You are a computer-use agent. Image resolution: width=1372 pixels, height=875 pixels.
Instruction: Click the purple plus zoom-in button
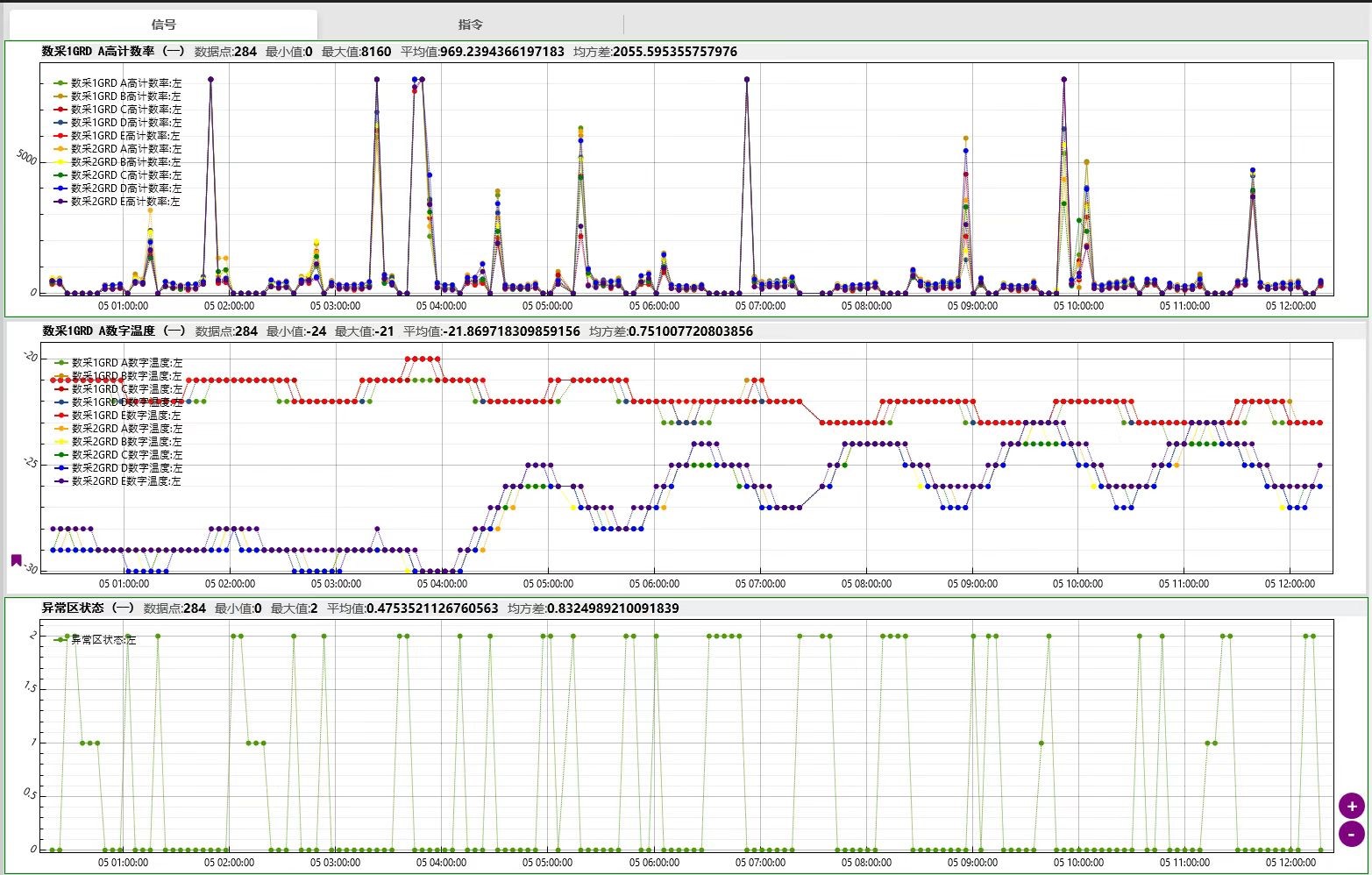point(1351,806)
